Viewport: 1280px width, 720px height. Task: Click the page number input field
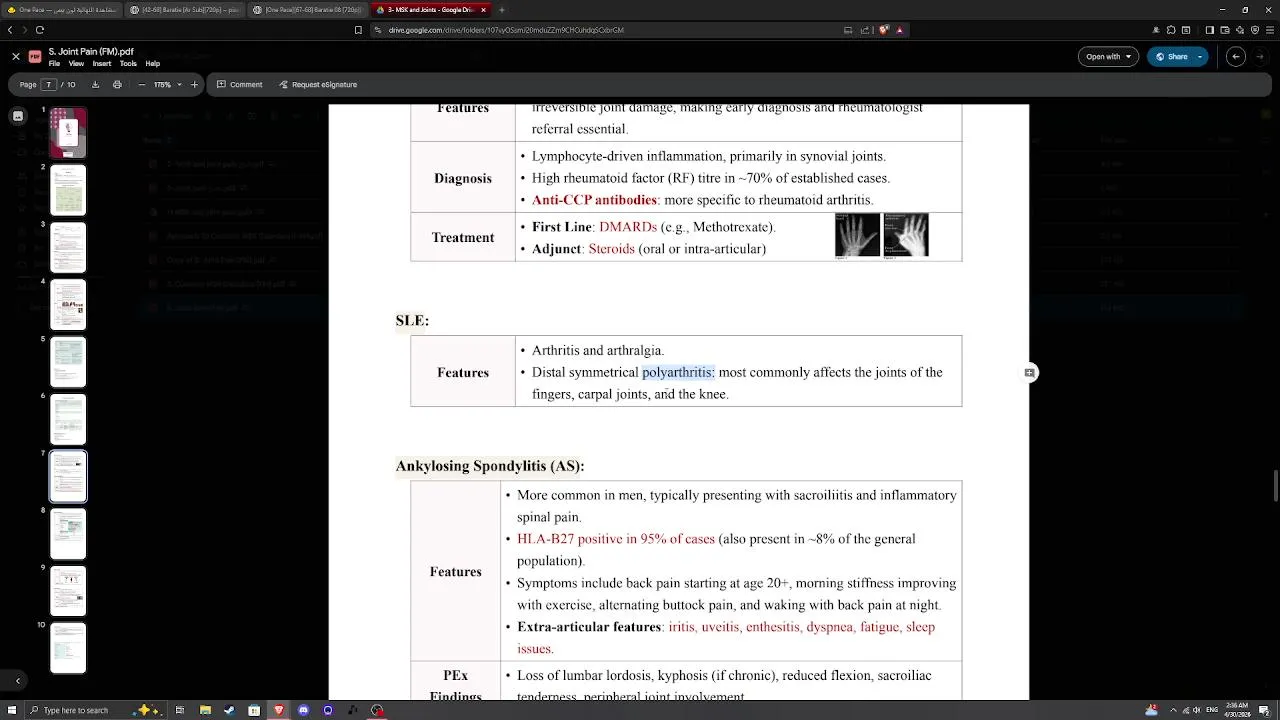[x=48, y=84]
